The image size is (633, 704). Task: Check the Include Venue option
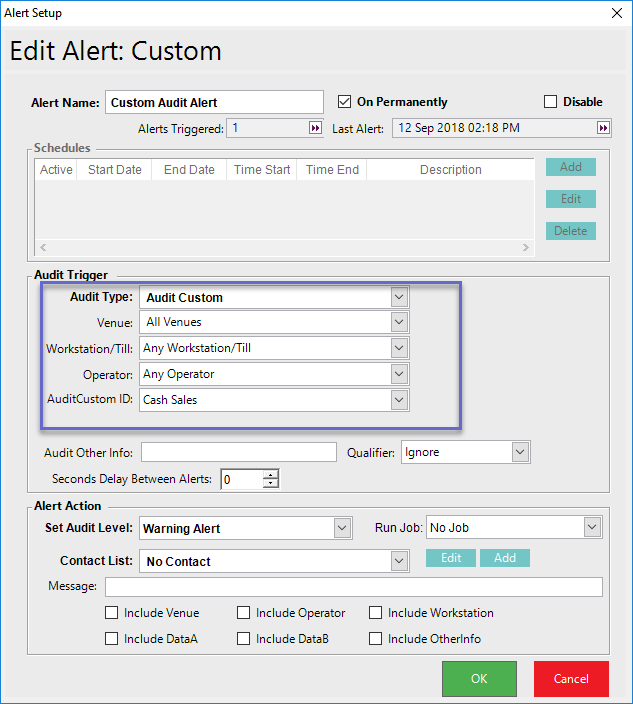tap(111, 613)
